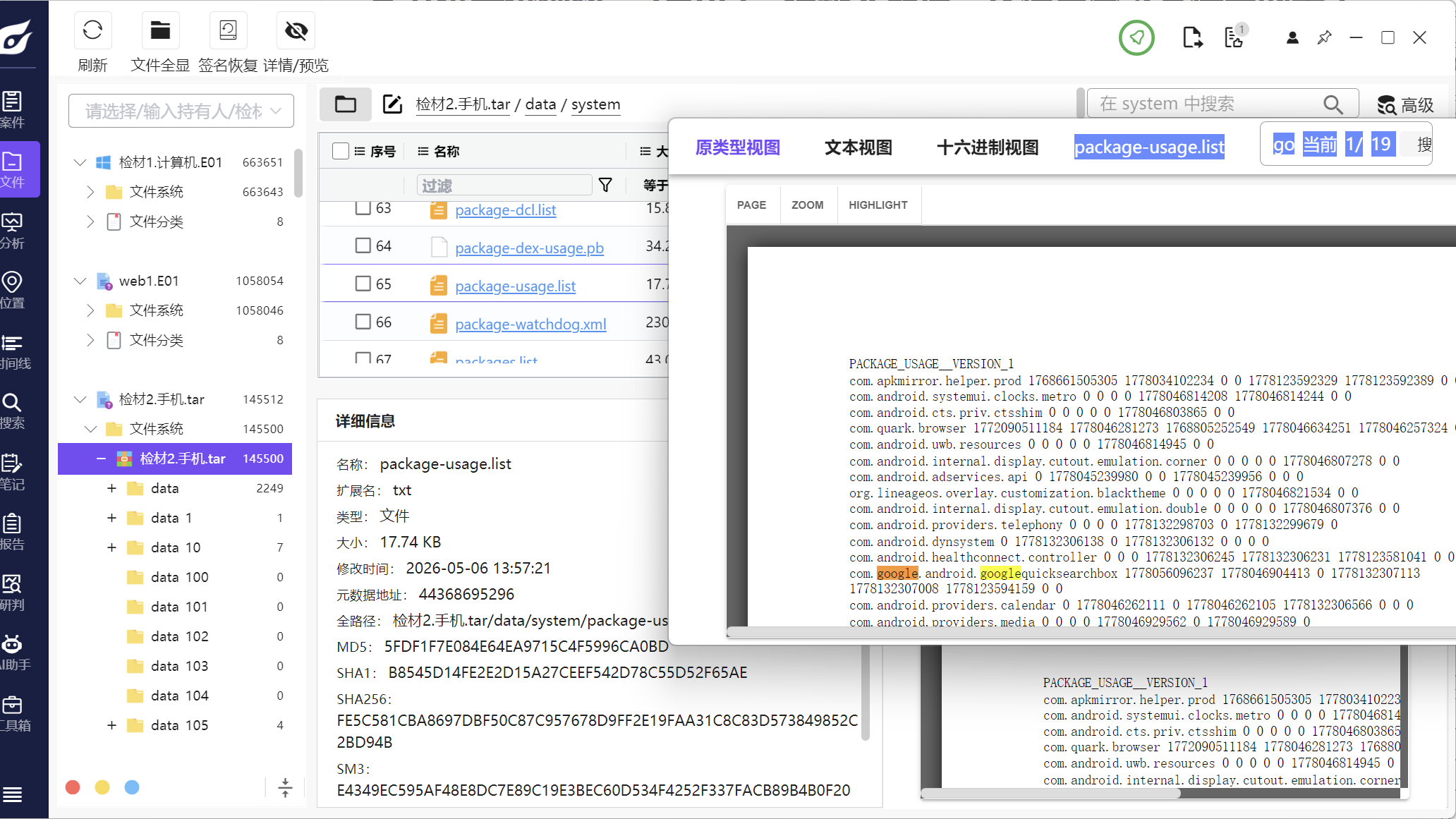
Task: Open the task list icon with badge
Action: pos(1235,37)
